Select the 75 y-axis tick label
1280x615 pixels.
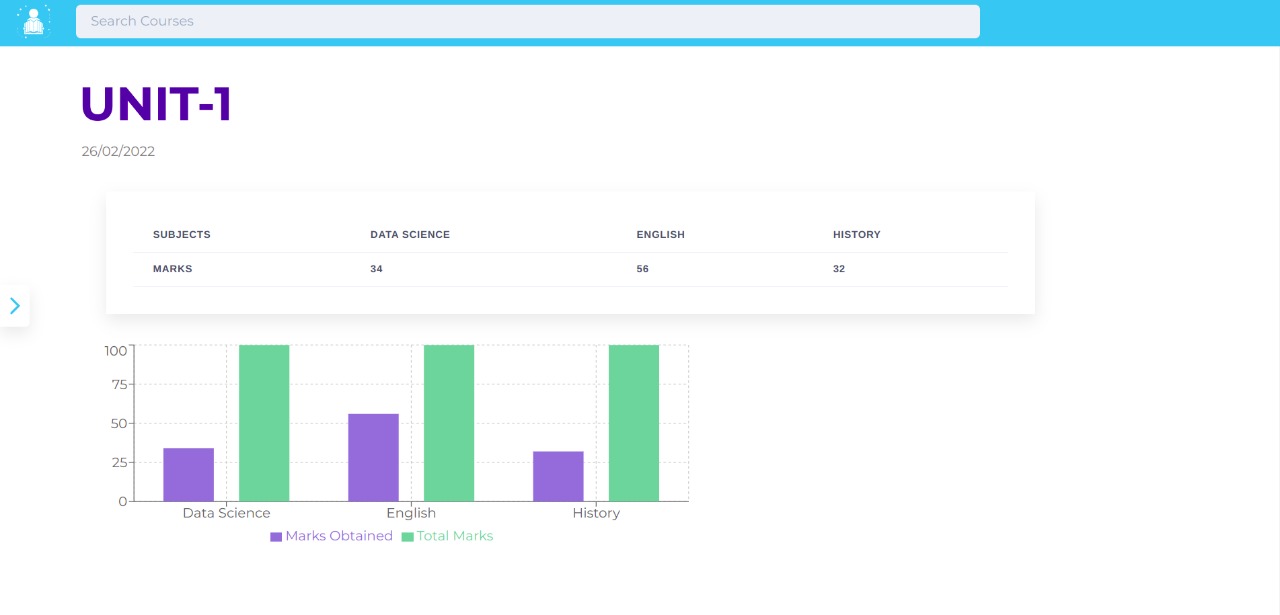[x=119, y=384]
